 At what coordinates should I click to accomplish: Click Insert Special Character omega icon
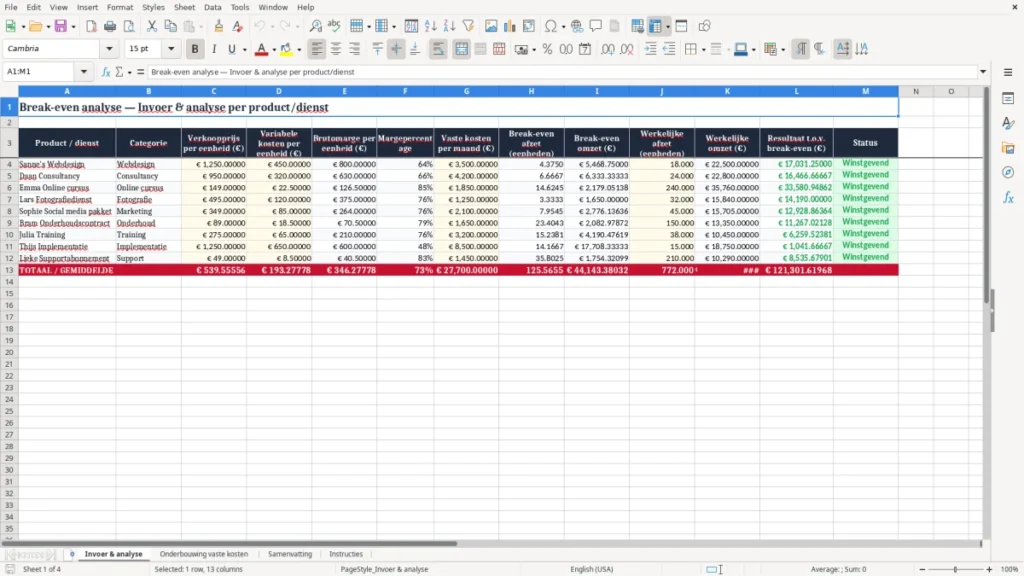click(x=551, y=26)
